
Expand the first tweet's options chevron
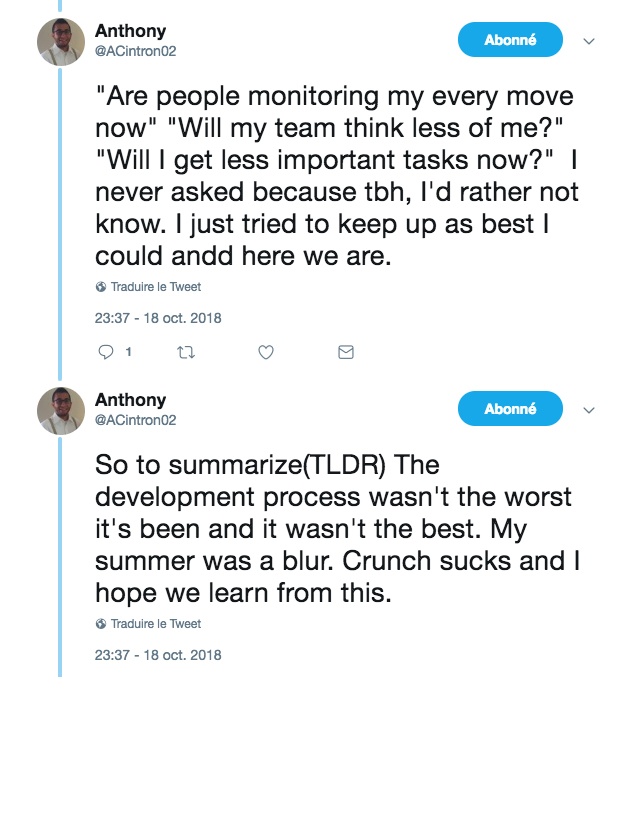pos(589,42)
